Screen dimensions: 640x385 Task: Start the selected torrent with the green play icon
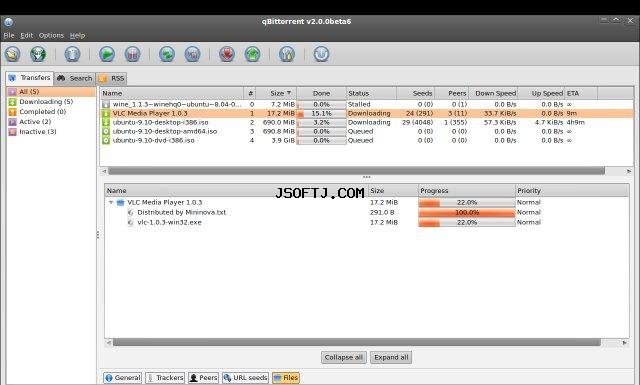coord(107,54)
